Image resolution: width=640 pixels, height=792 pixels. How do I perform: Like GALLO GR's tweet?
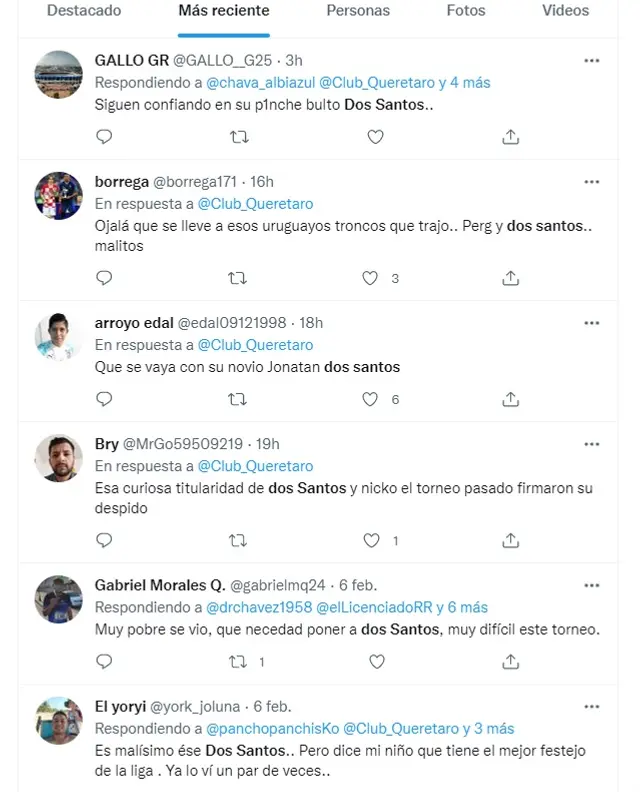point(375,137)
